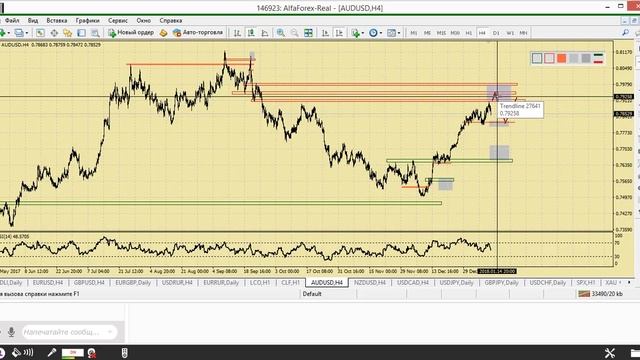Screen dimensions: 640x360
Task: Toggle the Market Watch window icon
Action: [x=40, y=33]
